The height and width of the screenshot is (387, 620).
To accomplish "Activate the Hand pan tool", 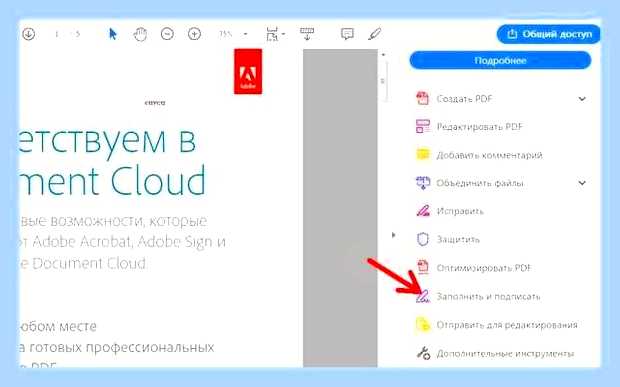I will coord(140,34).
